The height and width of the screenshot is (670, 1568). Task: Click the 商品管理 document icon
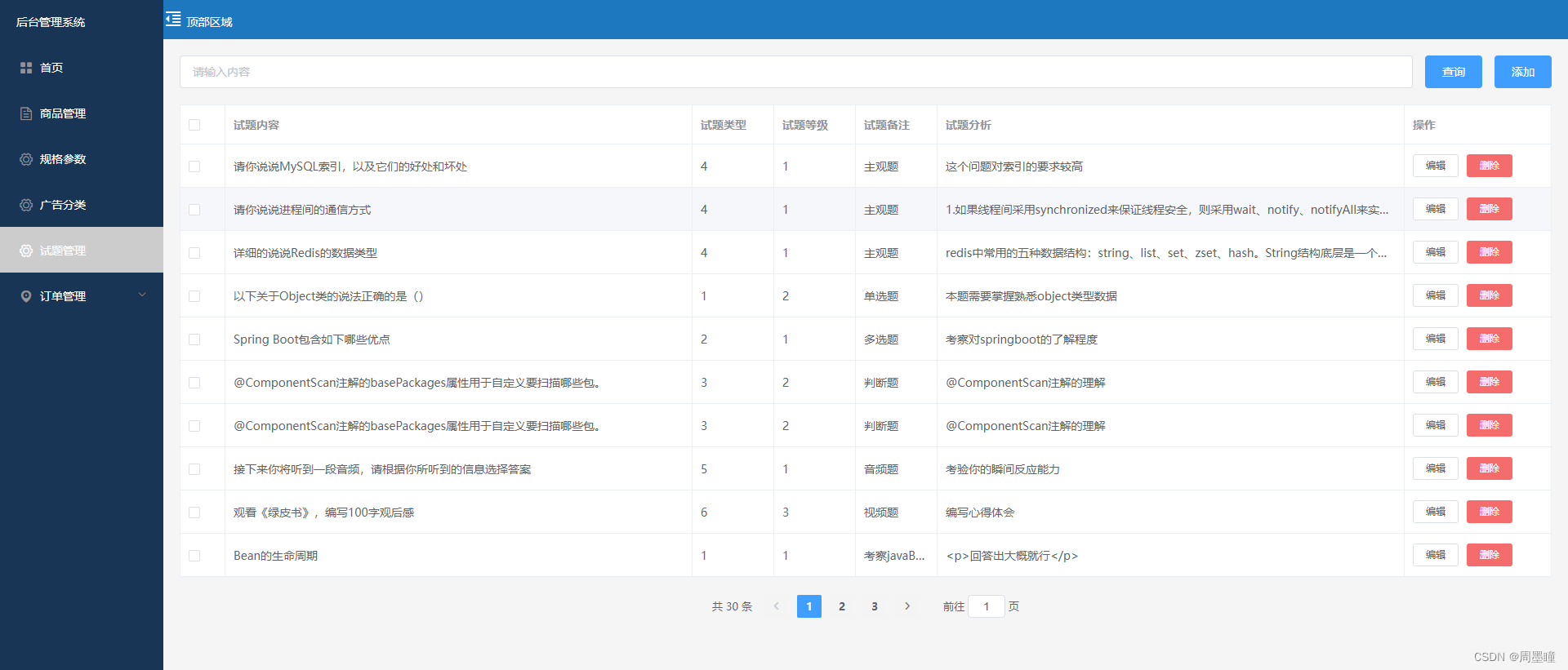coord(26,113)
